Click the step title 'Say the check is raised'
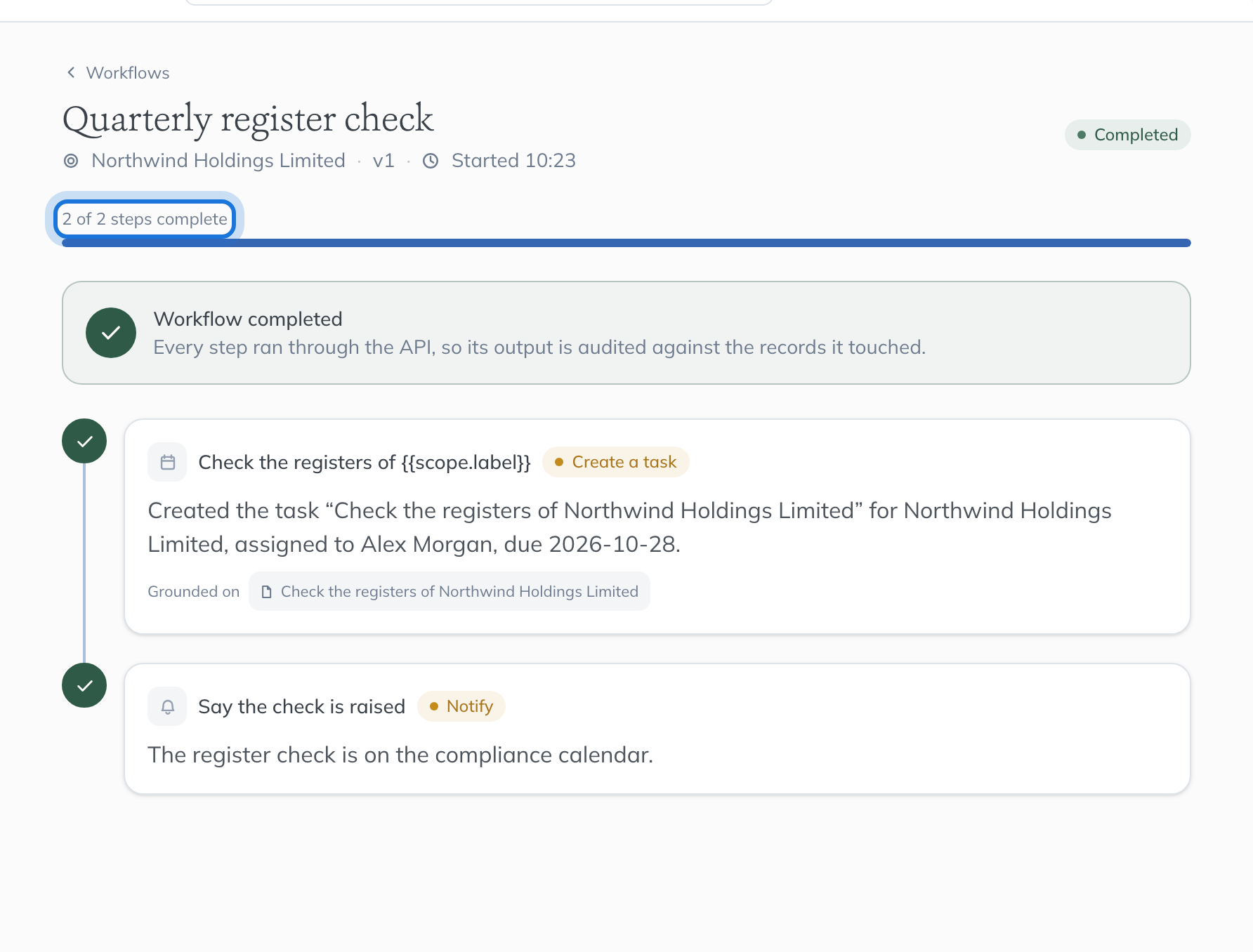The width and height of the screenshot is (1253, 952). point(302,706)
